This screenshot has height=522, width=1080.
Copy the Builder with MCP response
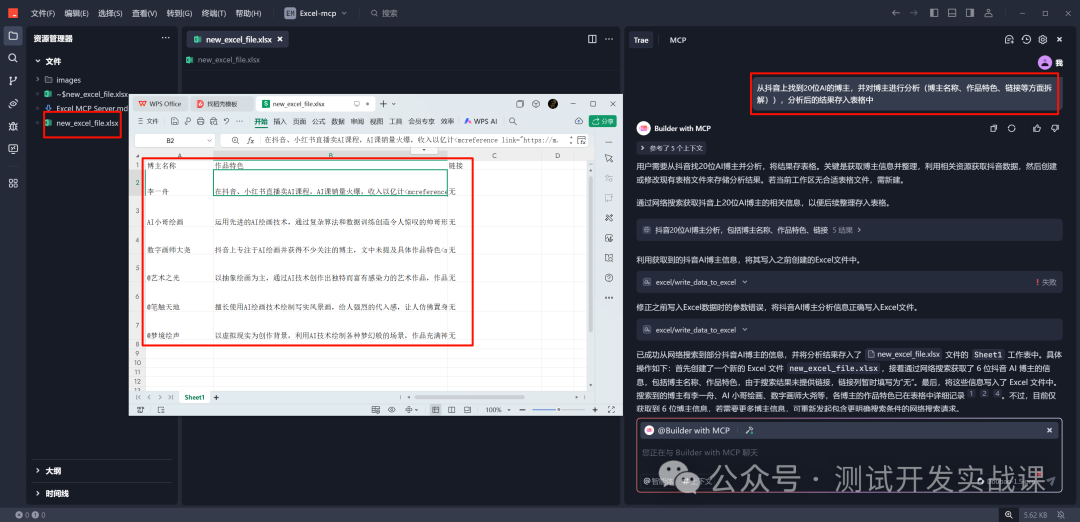click(x=994, y=128)
